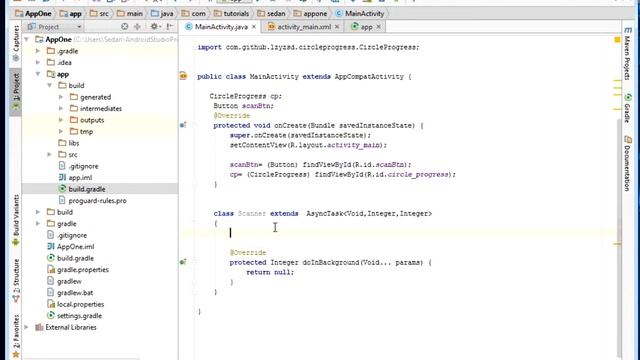
Task: Hide the Project tool window pin icon
Action: (x=170, y=27)
